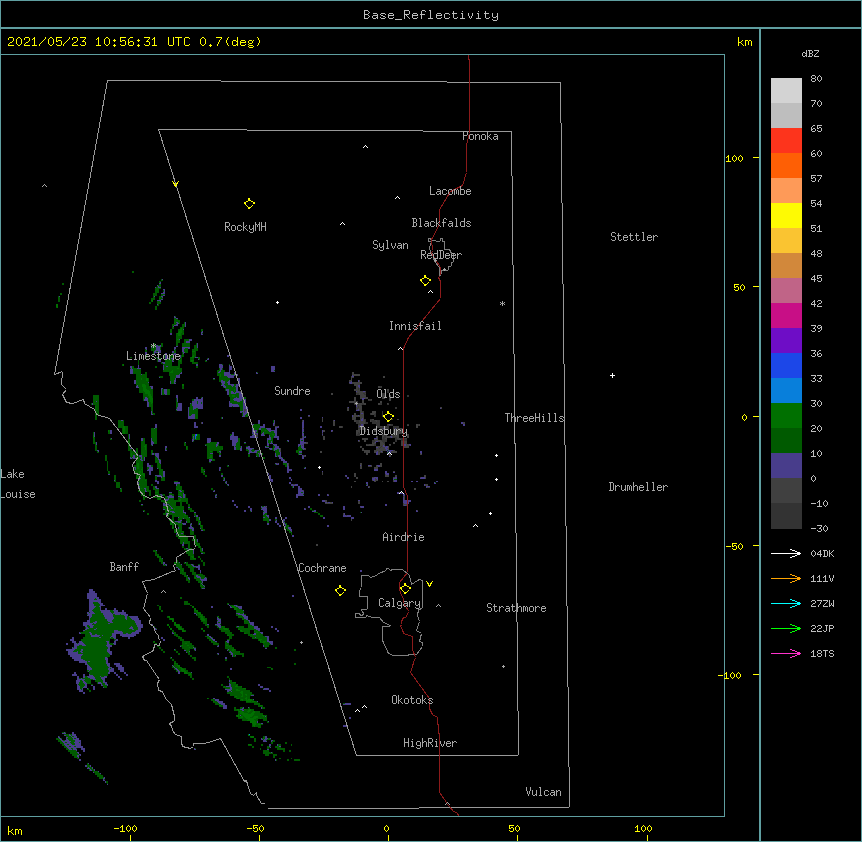The height and width of the screenshot is (842, 862).
Task: Click the dBZ legend heading
Action: pyautogui.click(x=810, y=54)
